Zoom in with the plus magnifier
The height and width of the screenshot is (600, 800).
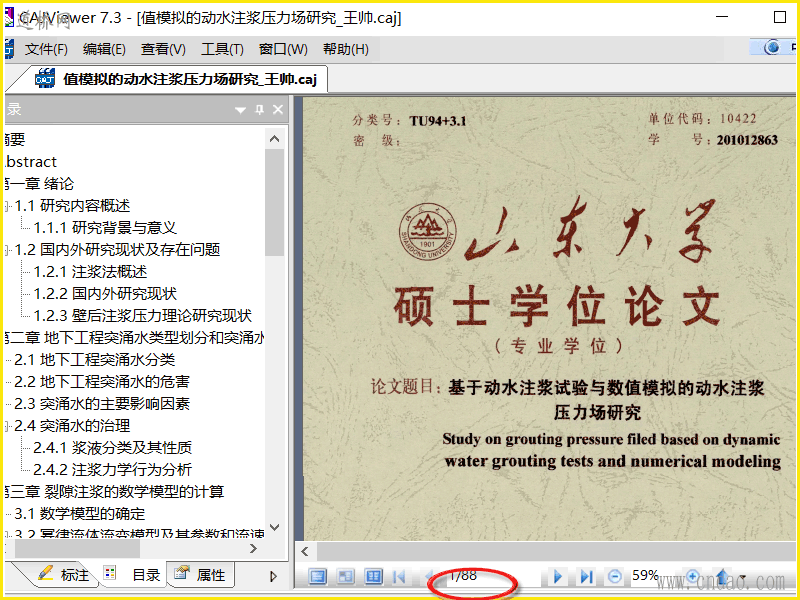click(x=693, y=577)
